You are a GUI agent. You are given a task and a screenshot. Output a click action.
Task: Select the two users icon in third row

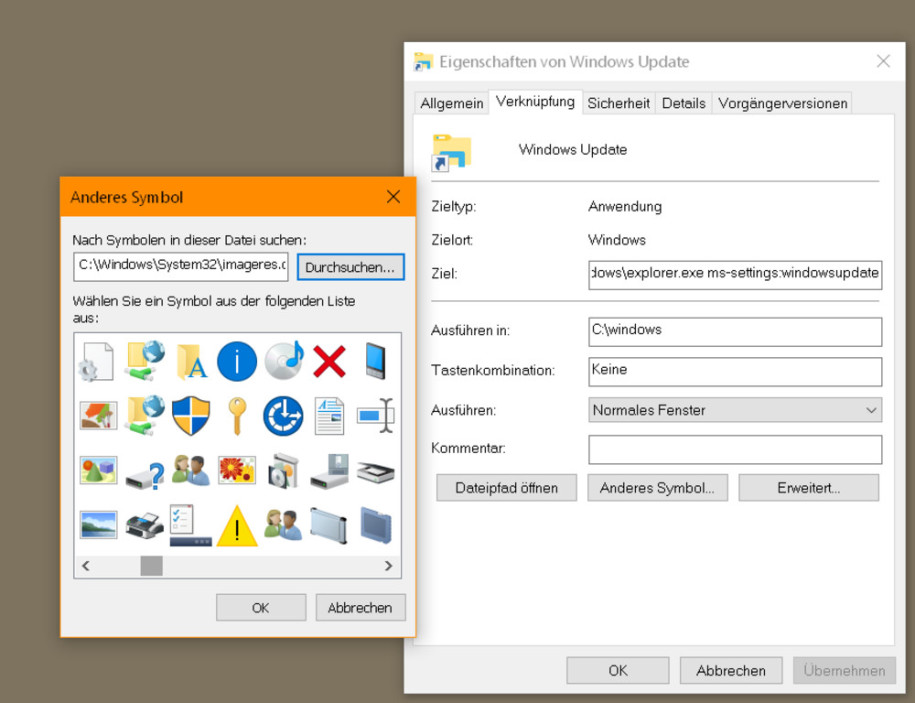(x=191, y=470)
